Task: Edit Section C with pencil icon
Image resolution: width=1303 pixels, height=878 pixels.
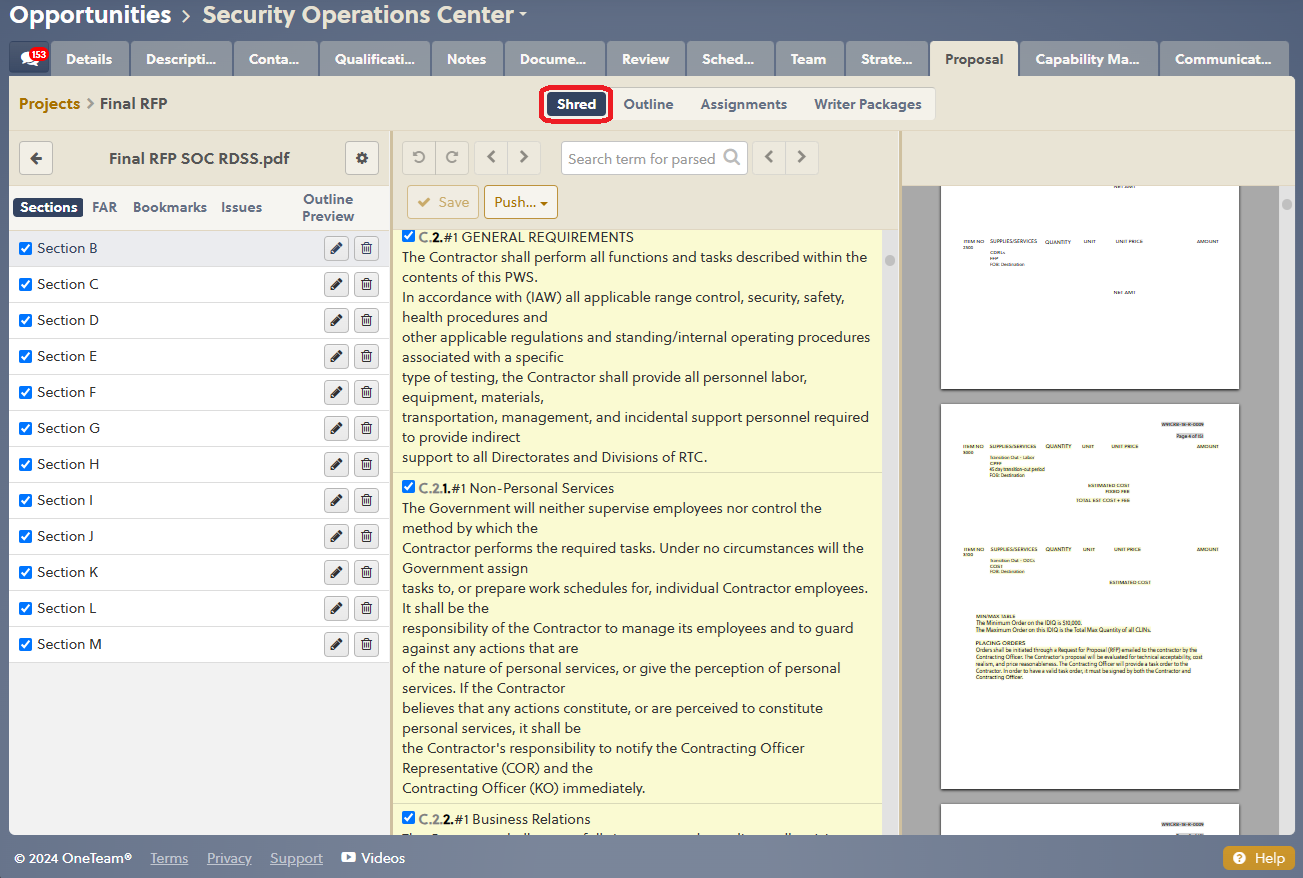Action: [336, 285]
